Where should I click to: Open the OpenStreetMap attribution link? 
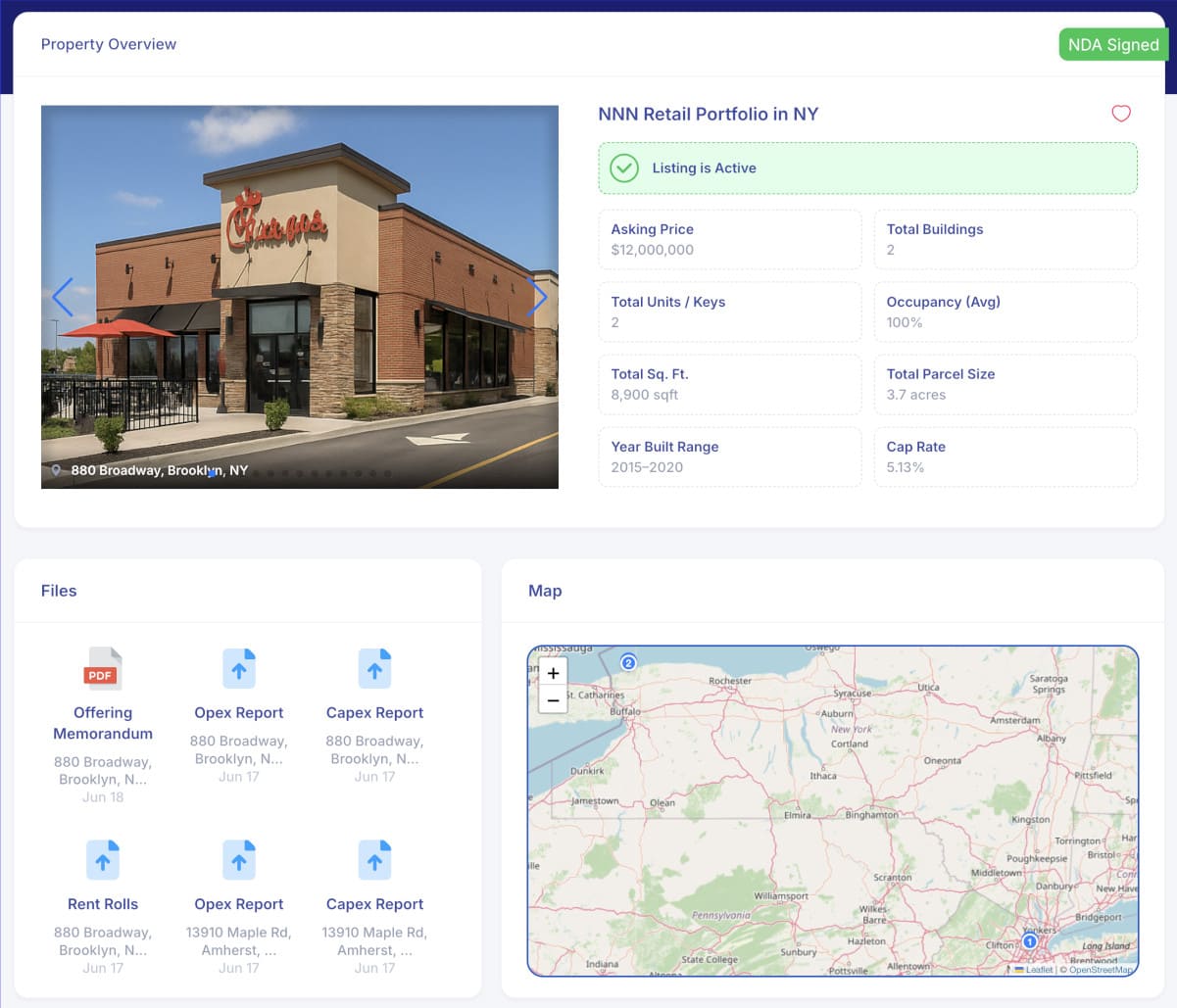tap(1102, 970)
